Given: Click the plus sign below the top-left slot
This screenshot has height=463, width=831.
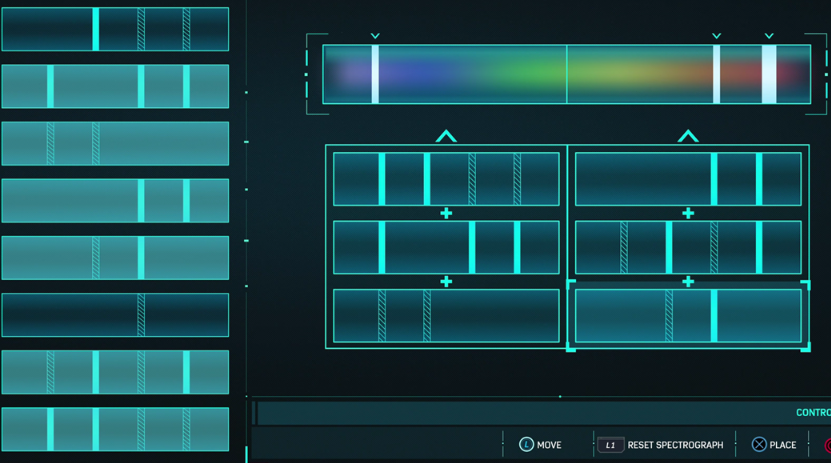Looking at the screenshot, I should tap(446, 213).
